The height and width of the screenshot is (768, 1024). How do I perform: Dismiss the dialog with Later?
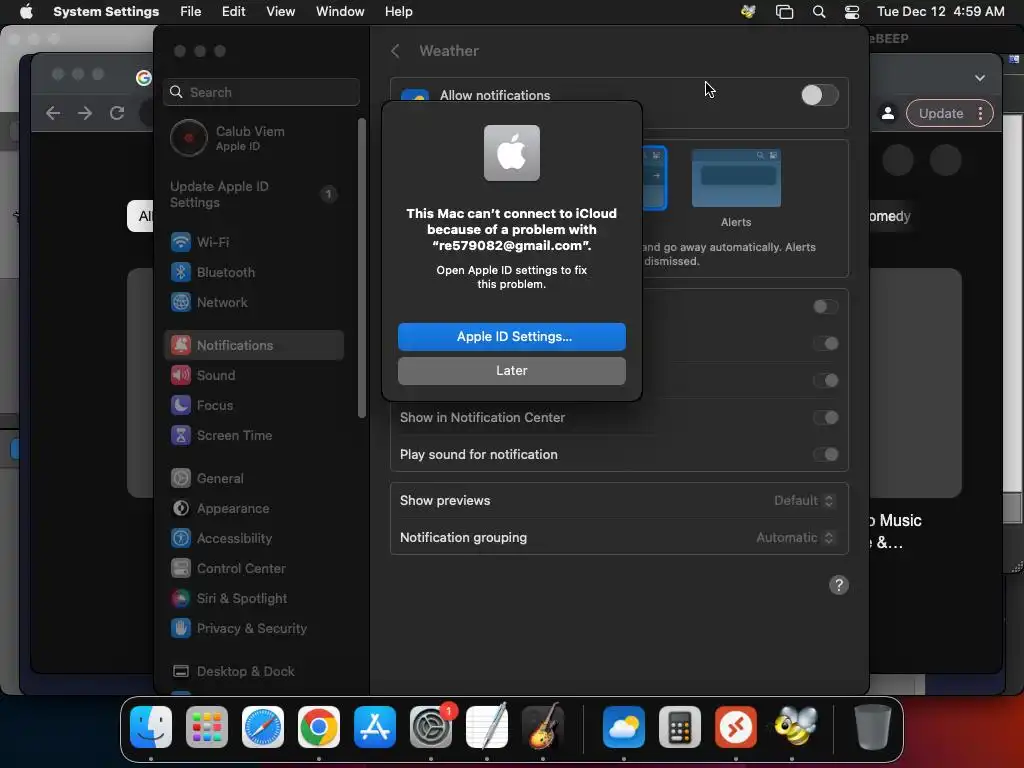511,370
